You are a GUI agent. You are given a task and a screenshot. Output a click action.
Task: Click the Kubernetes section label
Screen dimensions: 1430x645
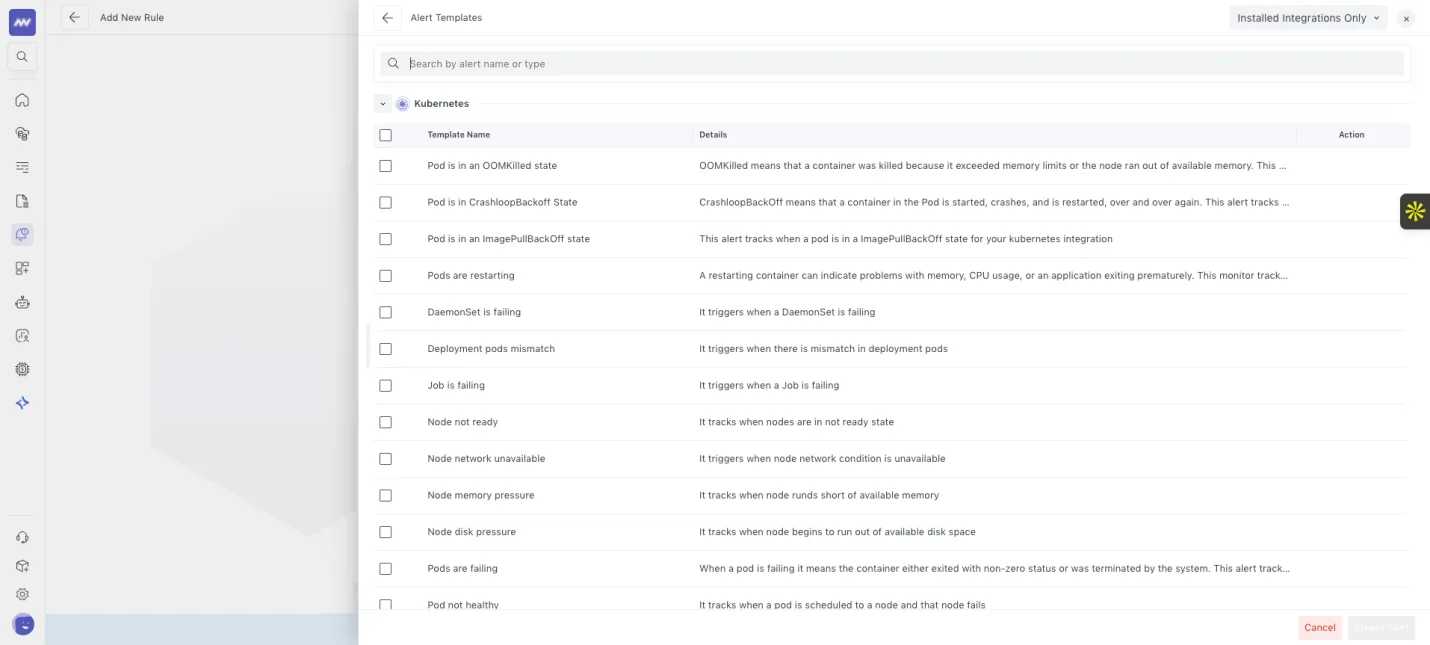coord(441,104)
